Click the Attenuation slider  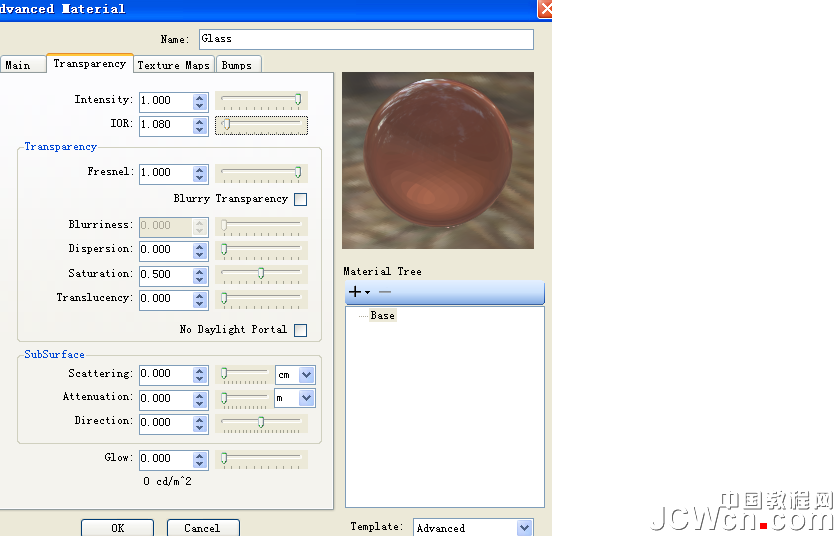(244, 398)
